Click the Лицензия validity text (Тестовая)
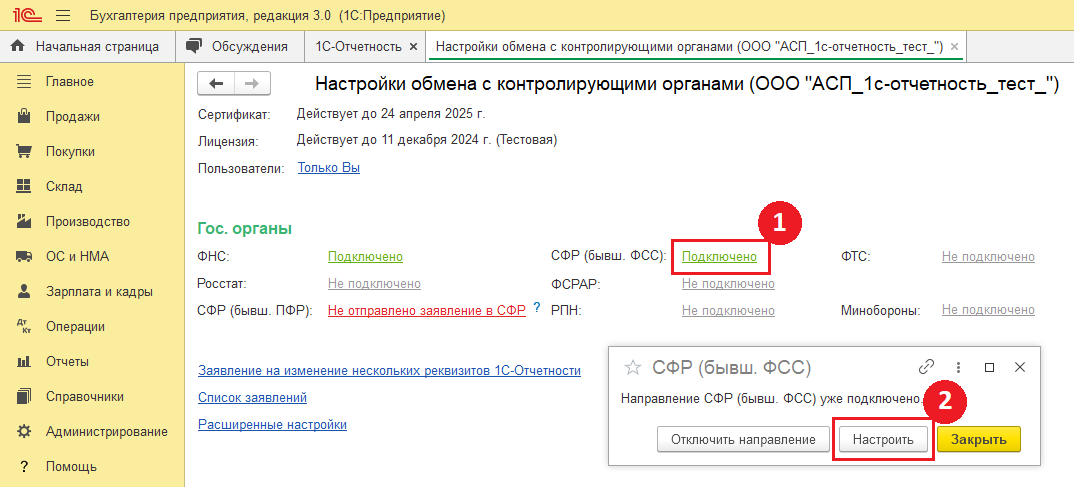This screenshot has width=1074, height=487. tap(427, 140)
